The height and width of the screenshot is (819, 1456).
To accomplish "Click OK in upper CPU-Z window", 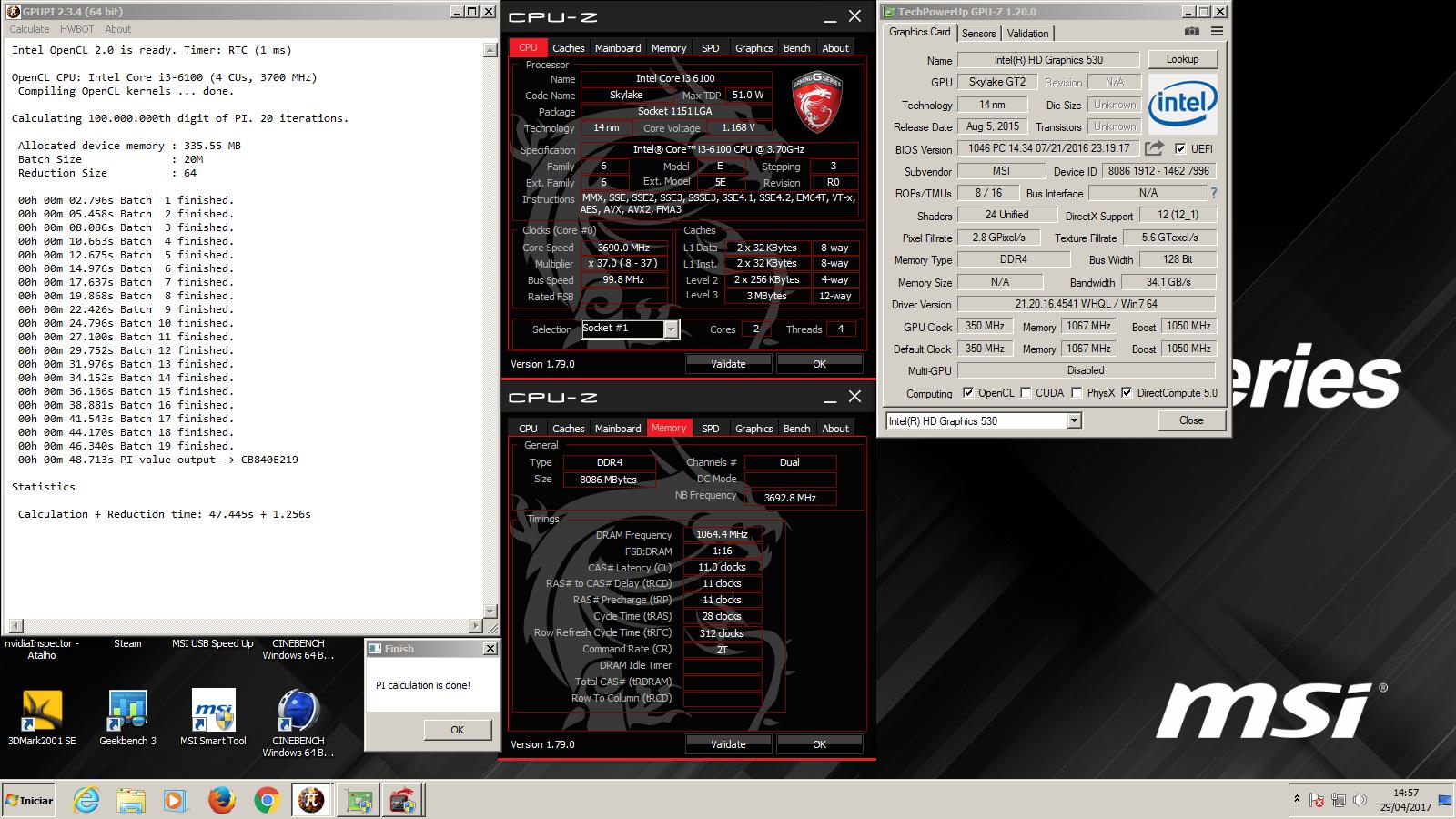I will tap(819, 364).
